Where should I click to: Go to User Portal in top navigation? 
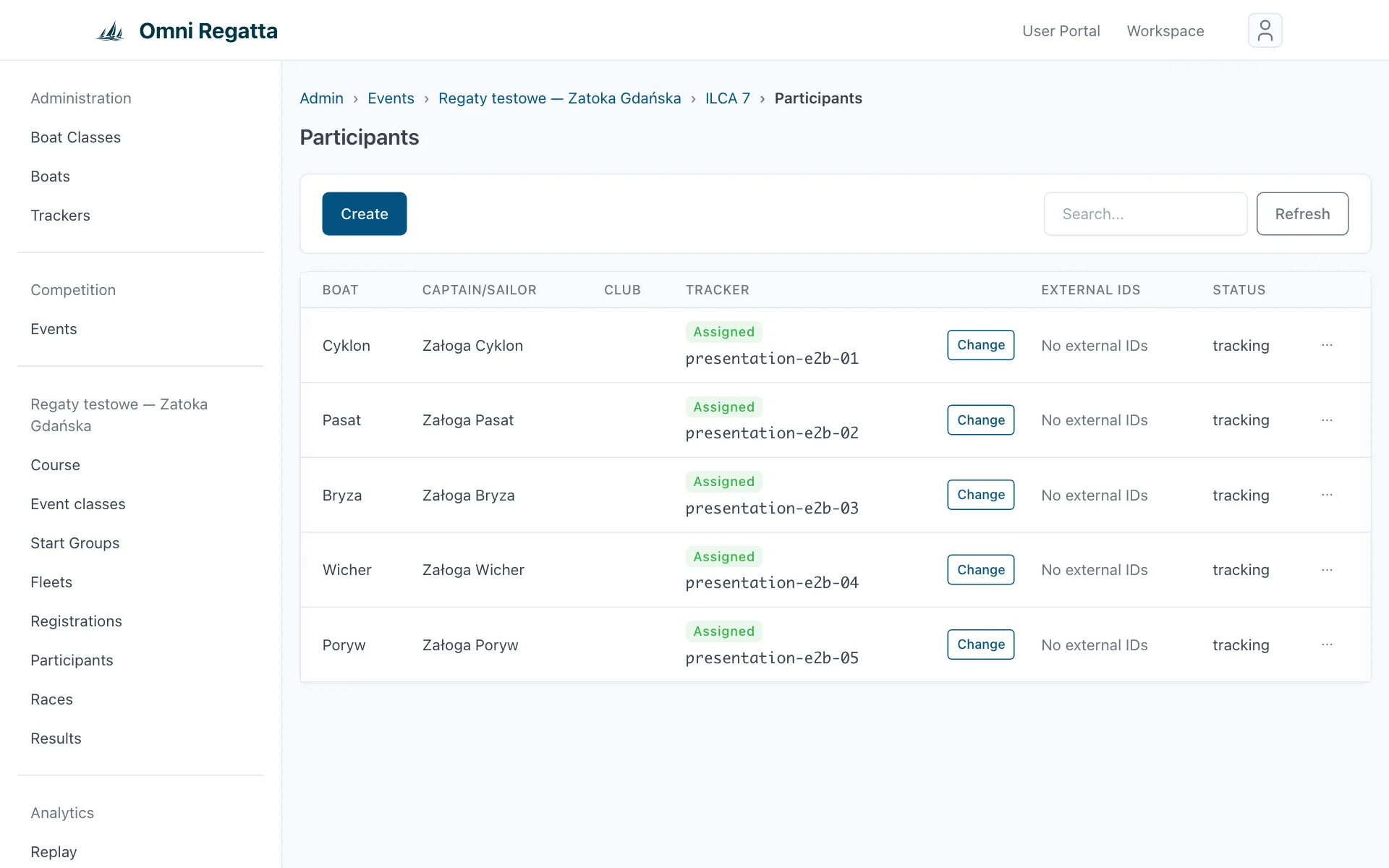(x=1061, y=31)
